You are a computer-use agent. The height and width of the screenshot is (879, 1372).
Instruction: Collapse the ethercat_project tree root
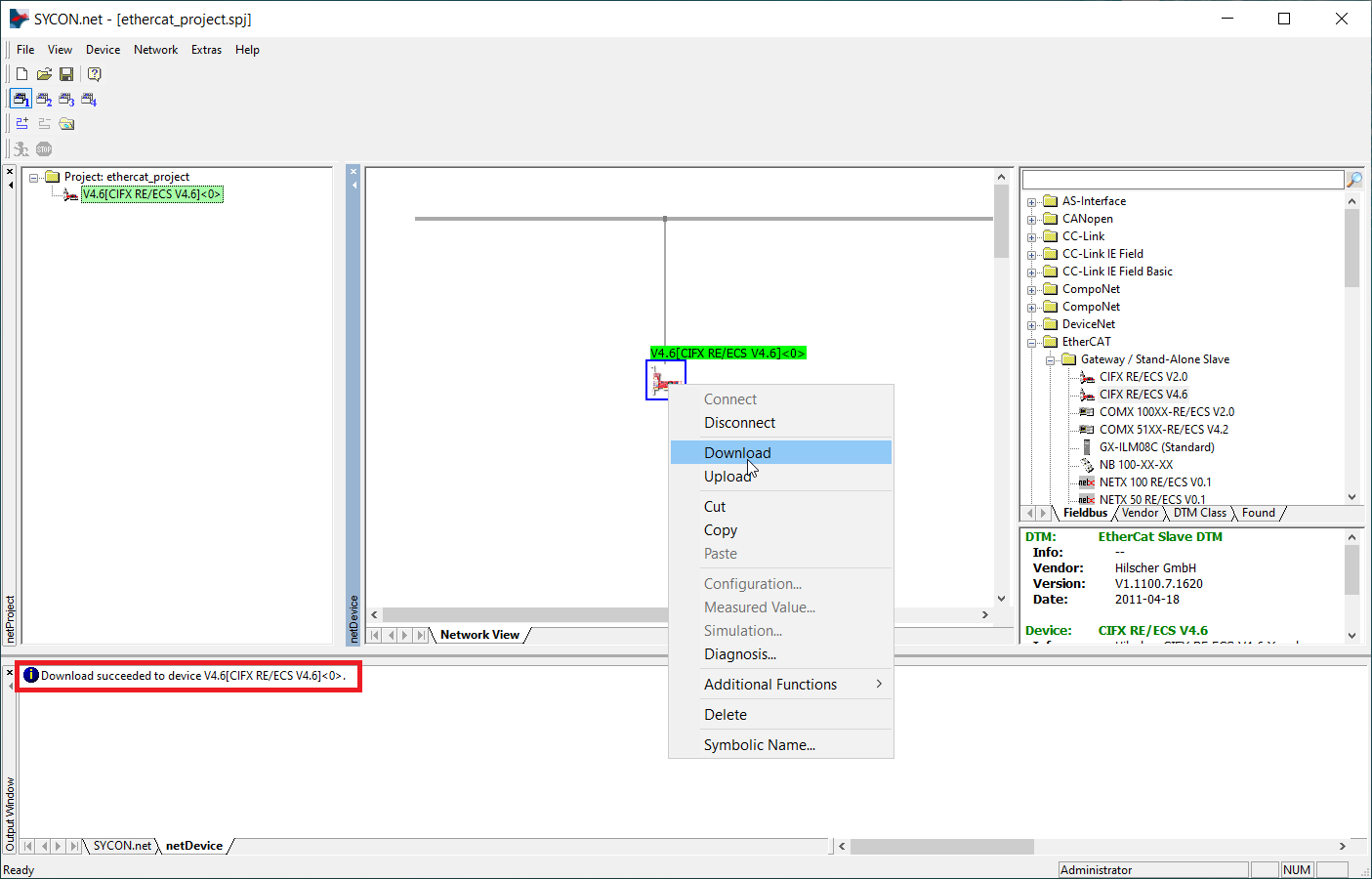click(x=34, y=178)
